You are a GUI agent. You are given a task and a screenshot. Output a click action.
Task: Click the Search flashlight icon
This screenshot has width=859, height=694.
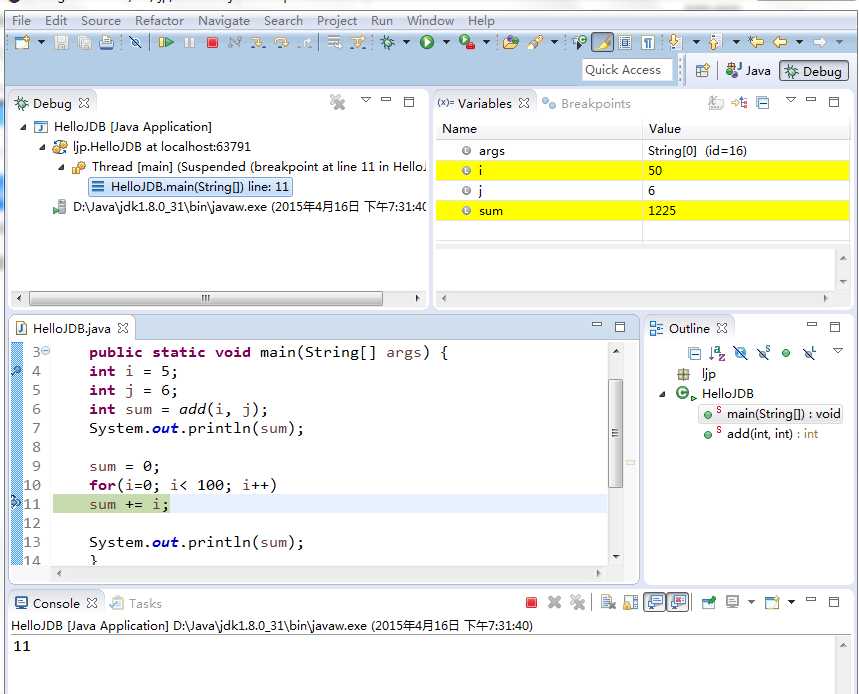pos(535,42)
